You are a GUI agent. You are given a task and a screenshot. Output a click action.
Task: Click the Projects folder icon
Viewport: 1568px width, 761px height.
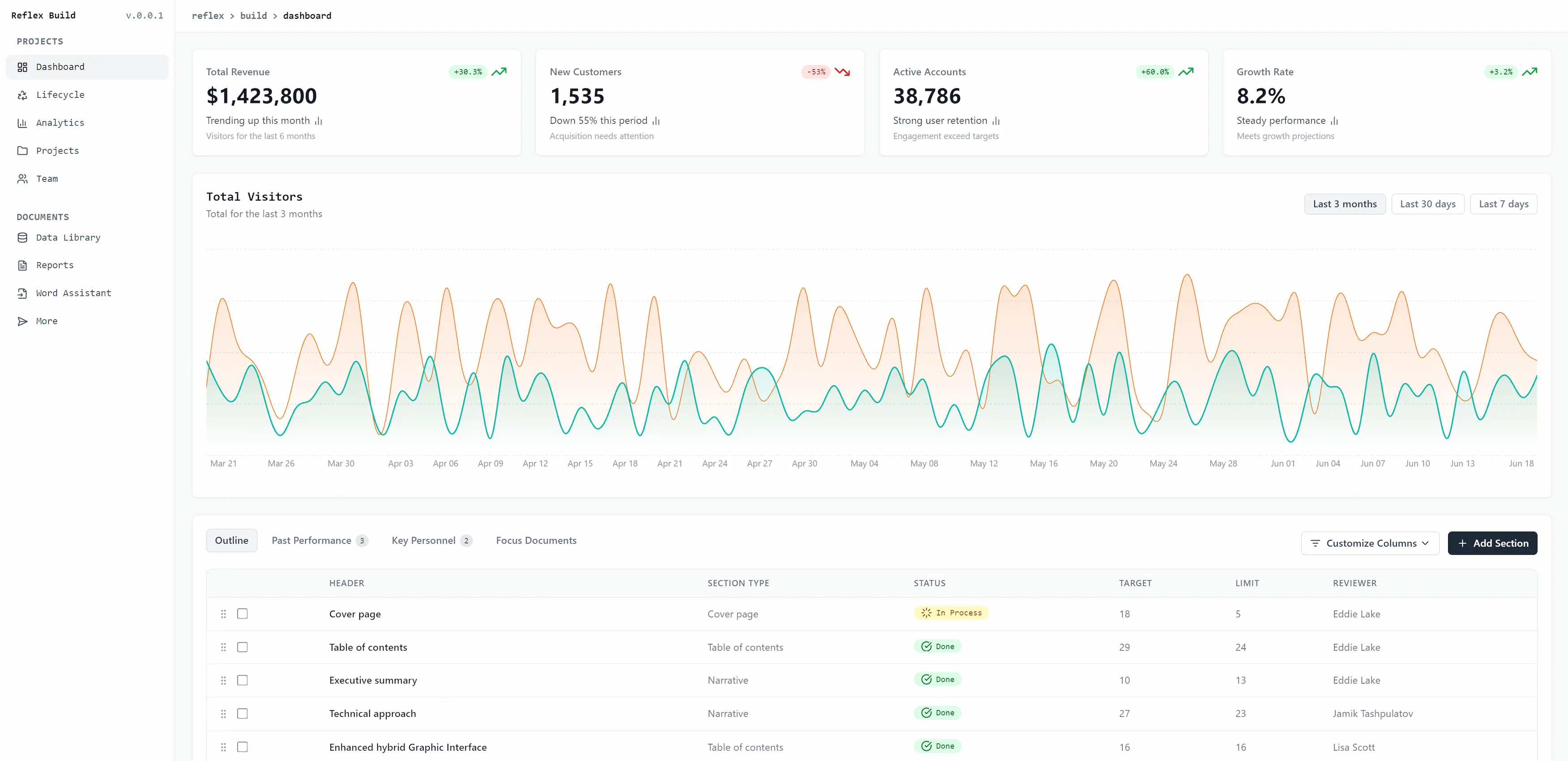pos(22,151)
